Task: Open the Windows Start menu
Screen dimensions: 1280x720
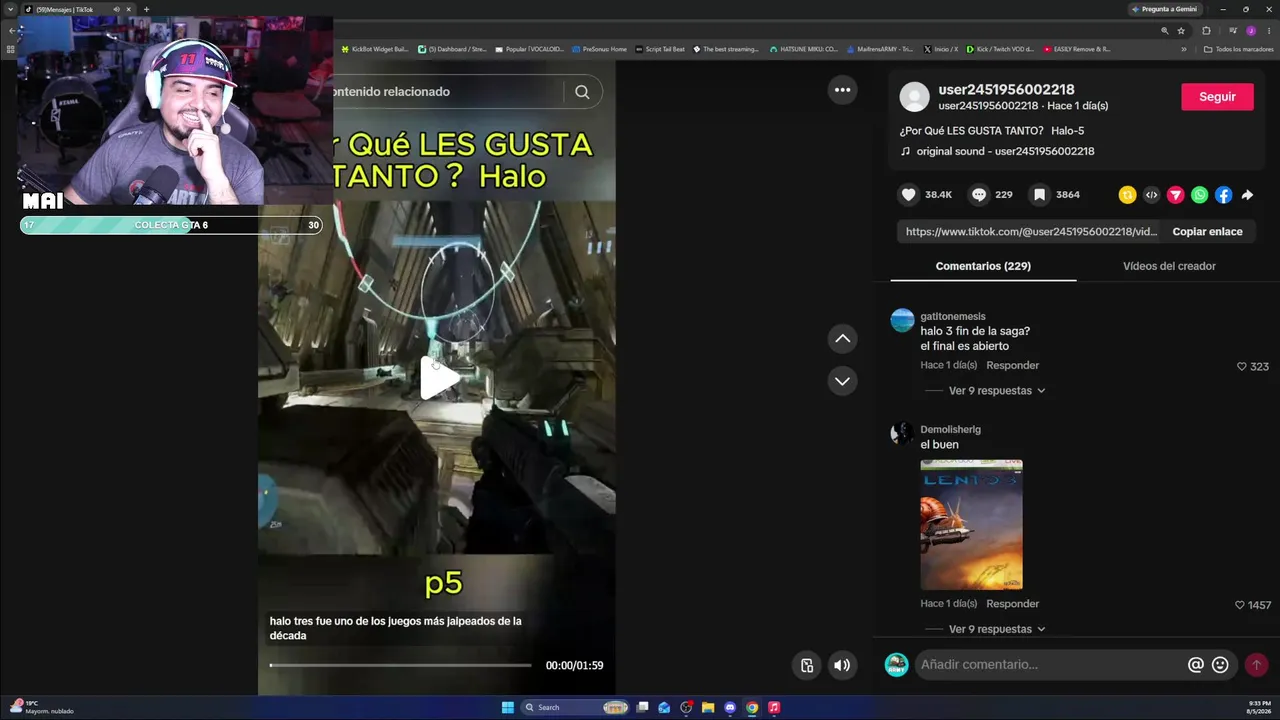Action: (508, 707)
